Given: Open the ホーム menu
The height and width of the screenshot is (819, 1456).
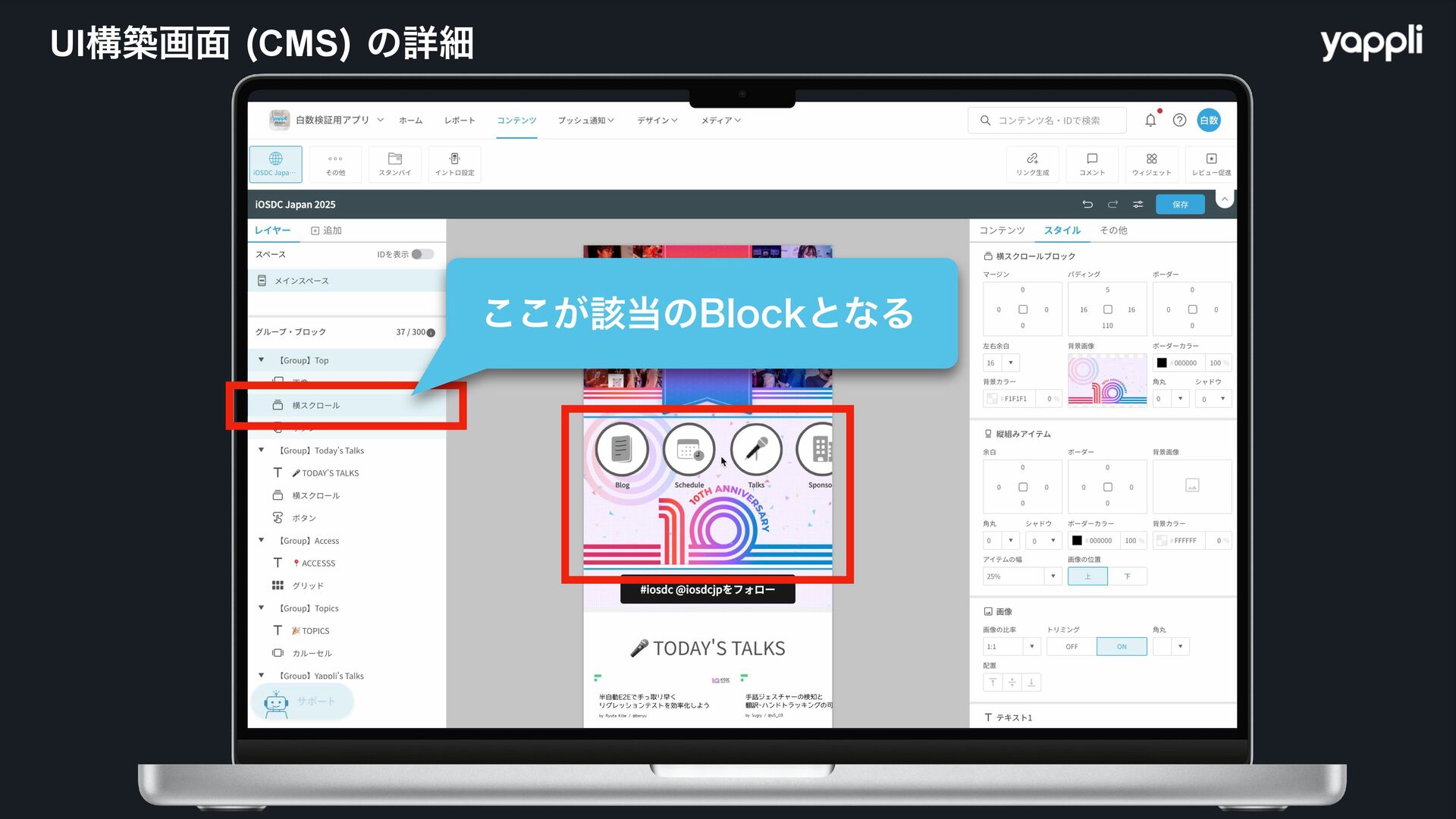Looking at the screenshot, I should coord(410,121).
